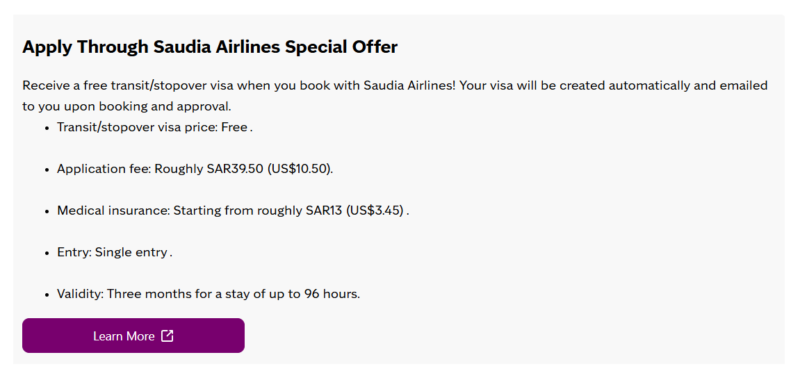
Task: Click the 'Medical insurance' label text
Action: pos(113,211)
